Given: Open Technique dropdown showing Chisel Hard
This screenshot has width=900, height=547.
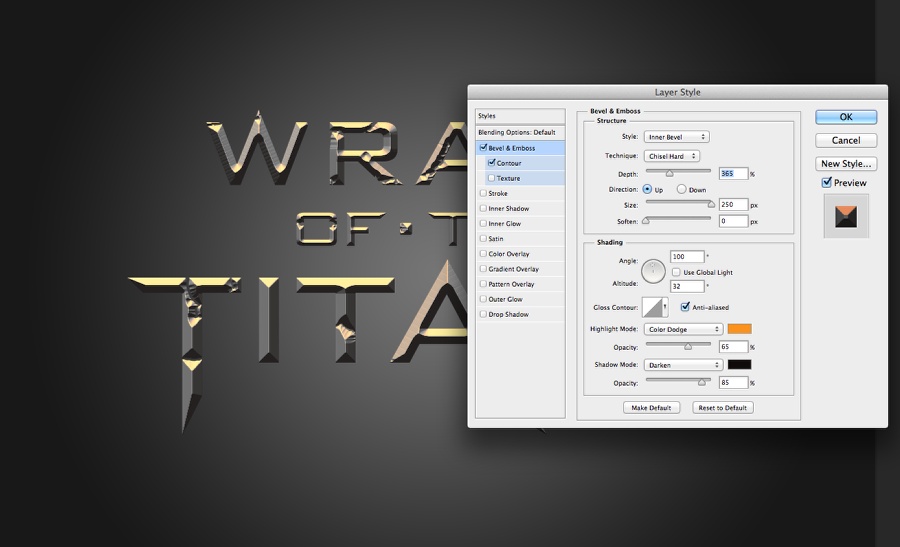Looking at the screenshot, I should click(x=672, y=156).
